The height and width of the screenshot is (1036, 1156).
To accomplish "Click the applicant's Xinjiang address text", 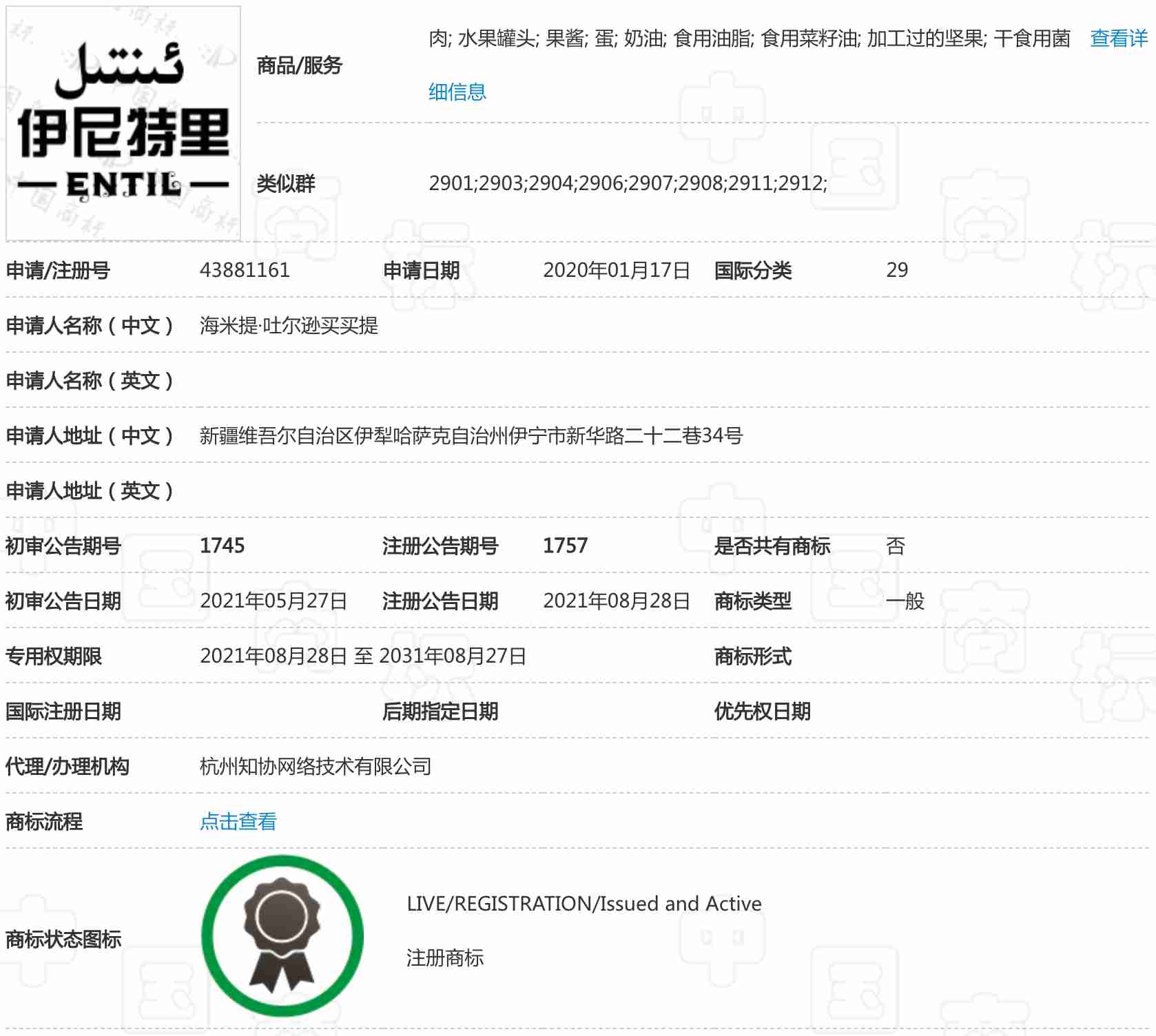I will [471, 435].
